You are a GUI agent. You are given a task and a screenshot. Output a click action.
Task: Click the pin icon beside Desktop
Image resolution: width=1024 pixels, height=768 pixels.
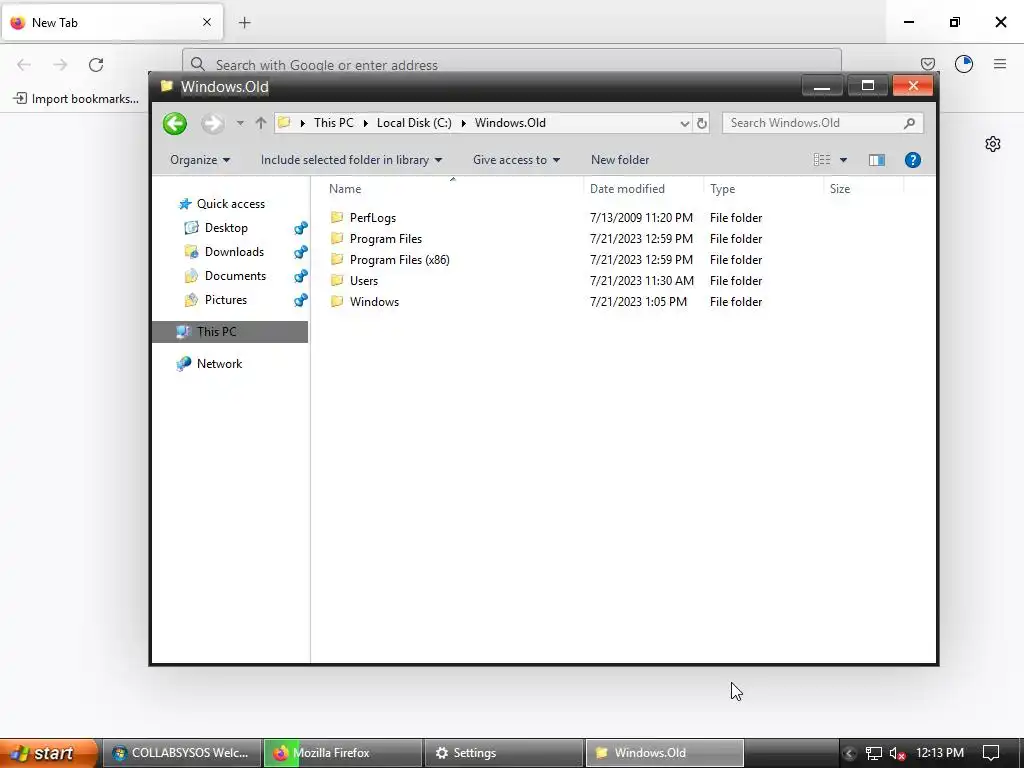(300, 228)
